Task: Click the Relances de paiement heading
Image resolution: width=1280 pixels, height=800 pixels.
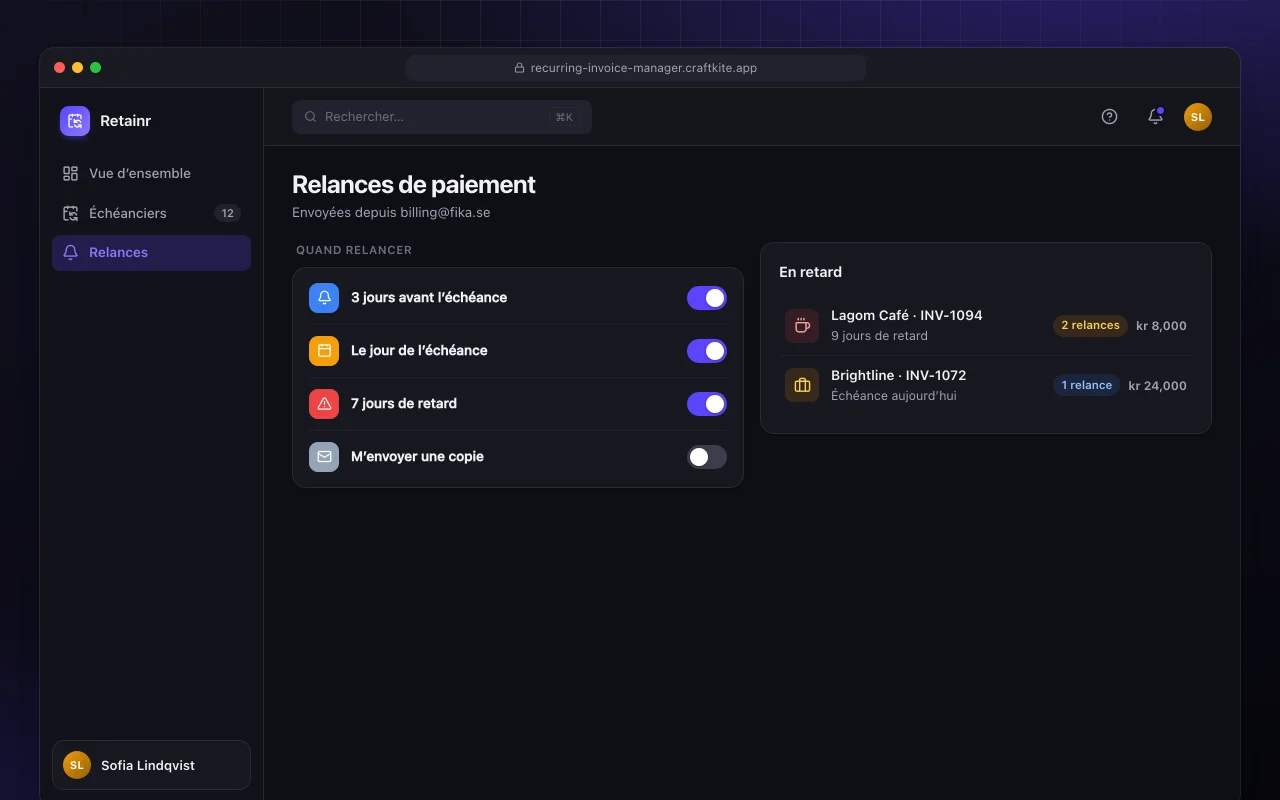Action: [x=413, y=185]
